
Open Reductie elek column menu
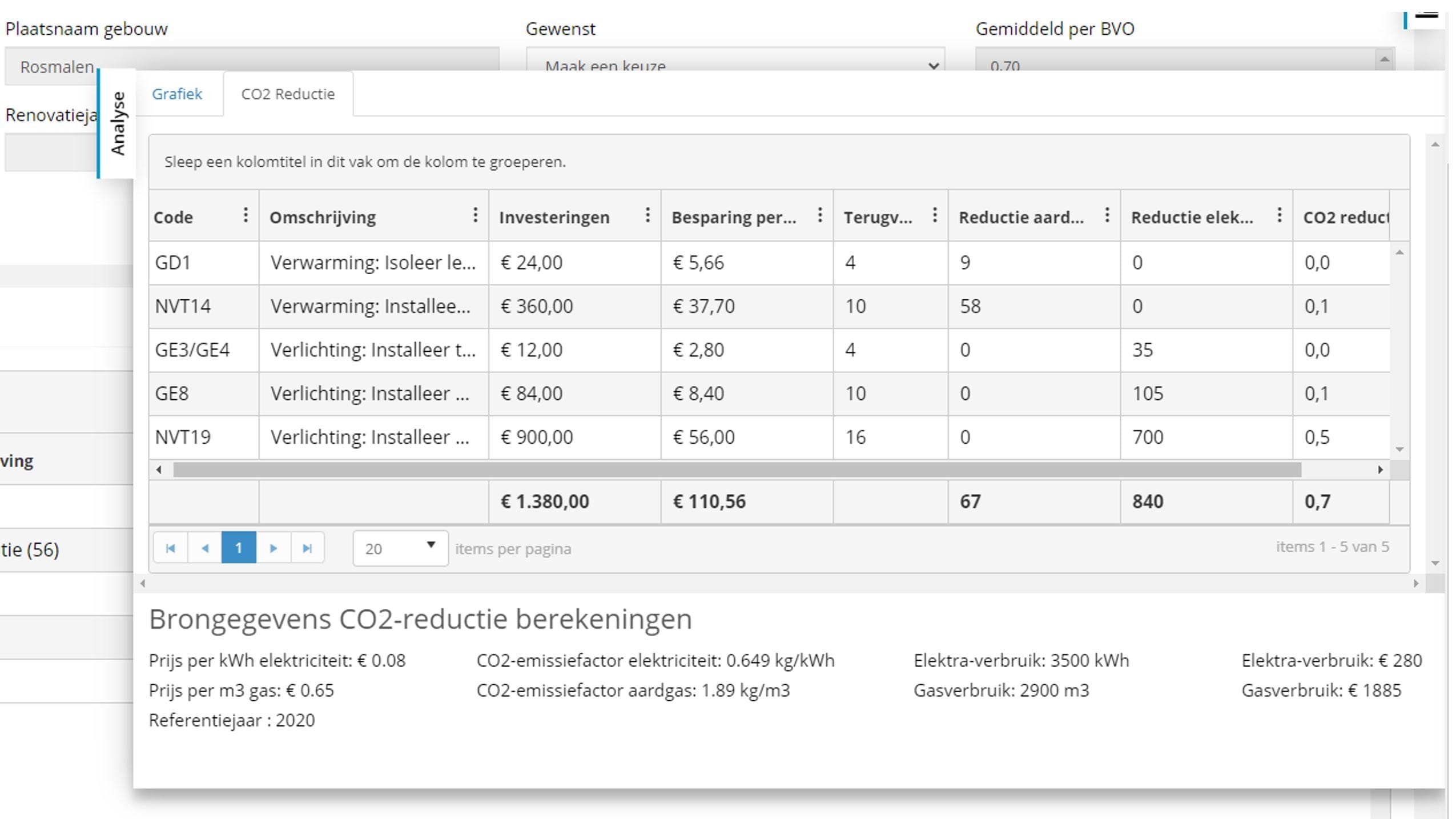[x=1279, y=215]
